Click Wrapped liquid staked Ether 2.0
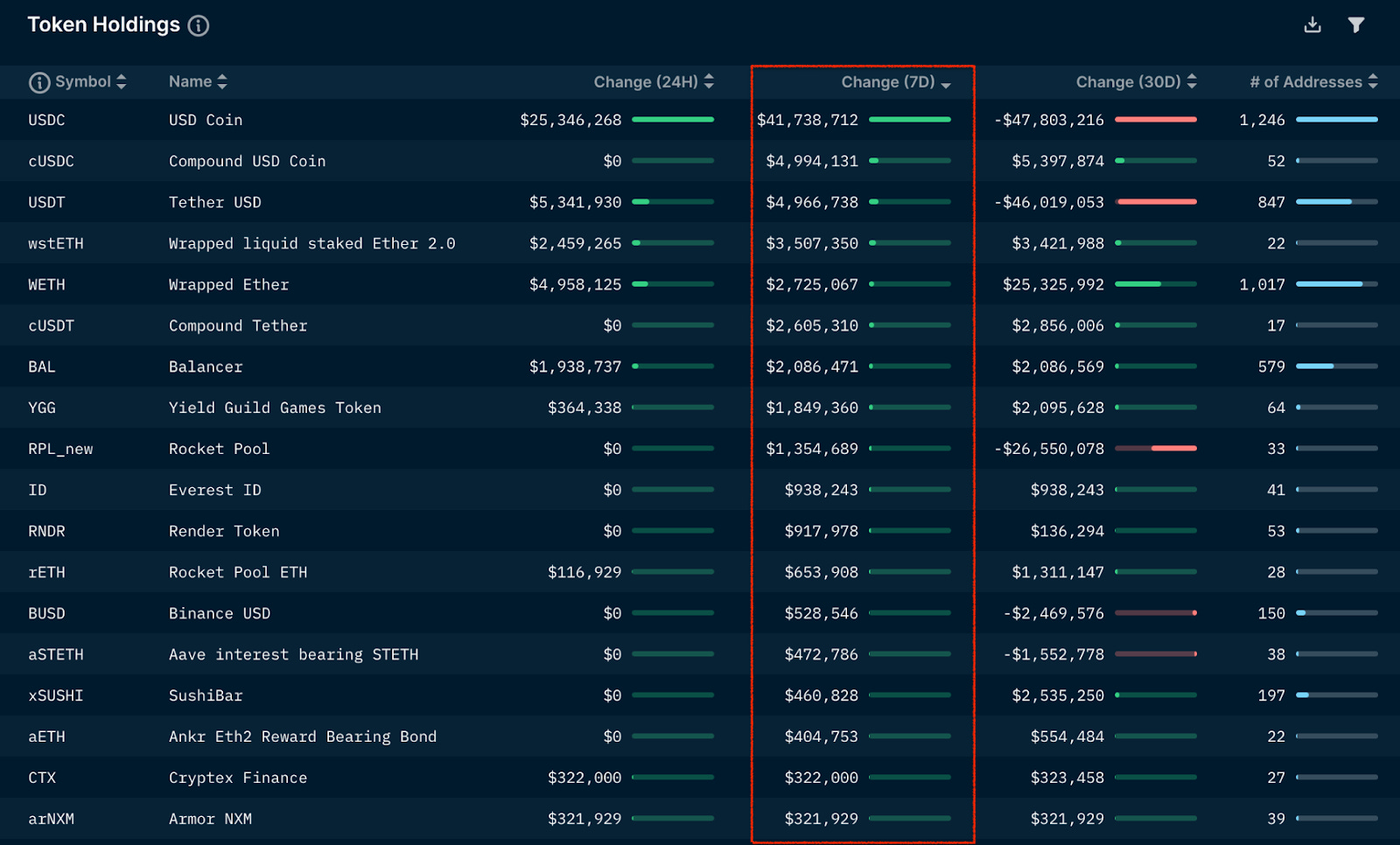1400x845 pixels. (312, 243)
